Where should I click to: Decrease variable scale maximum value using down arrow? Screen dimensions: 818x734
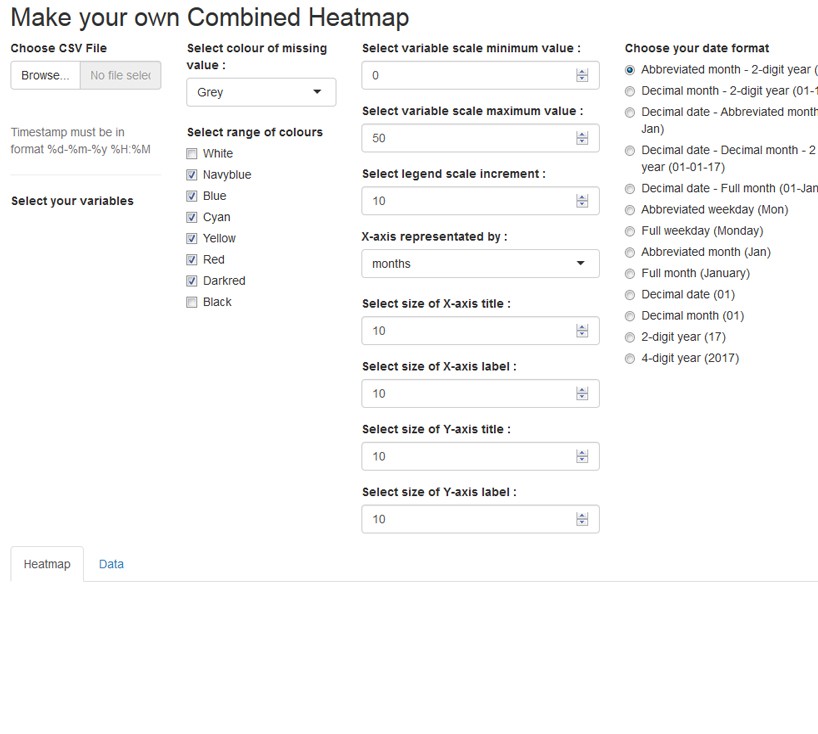coord(582,142)
